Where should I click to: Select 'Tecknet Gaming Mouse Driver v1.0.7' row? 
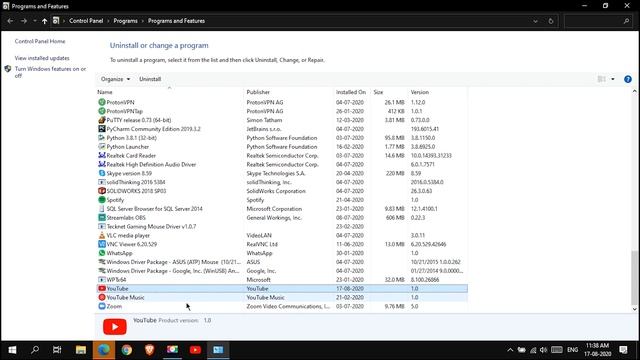(x=282, y=227)
